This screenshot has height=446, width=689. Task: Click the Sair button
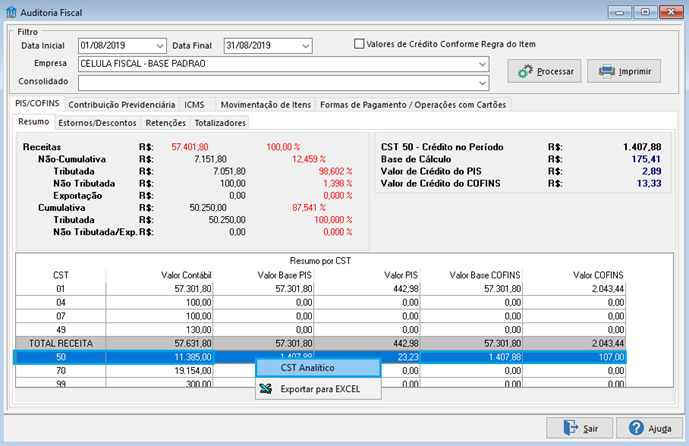point(580,428)
